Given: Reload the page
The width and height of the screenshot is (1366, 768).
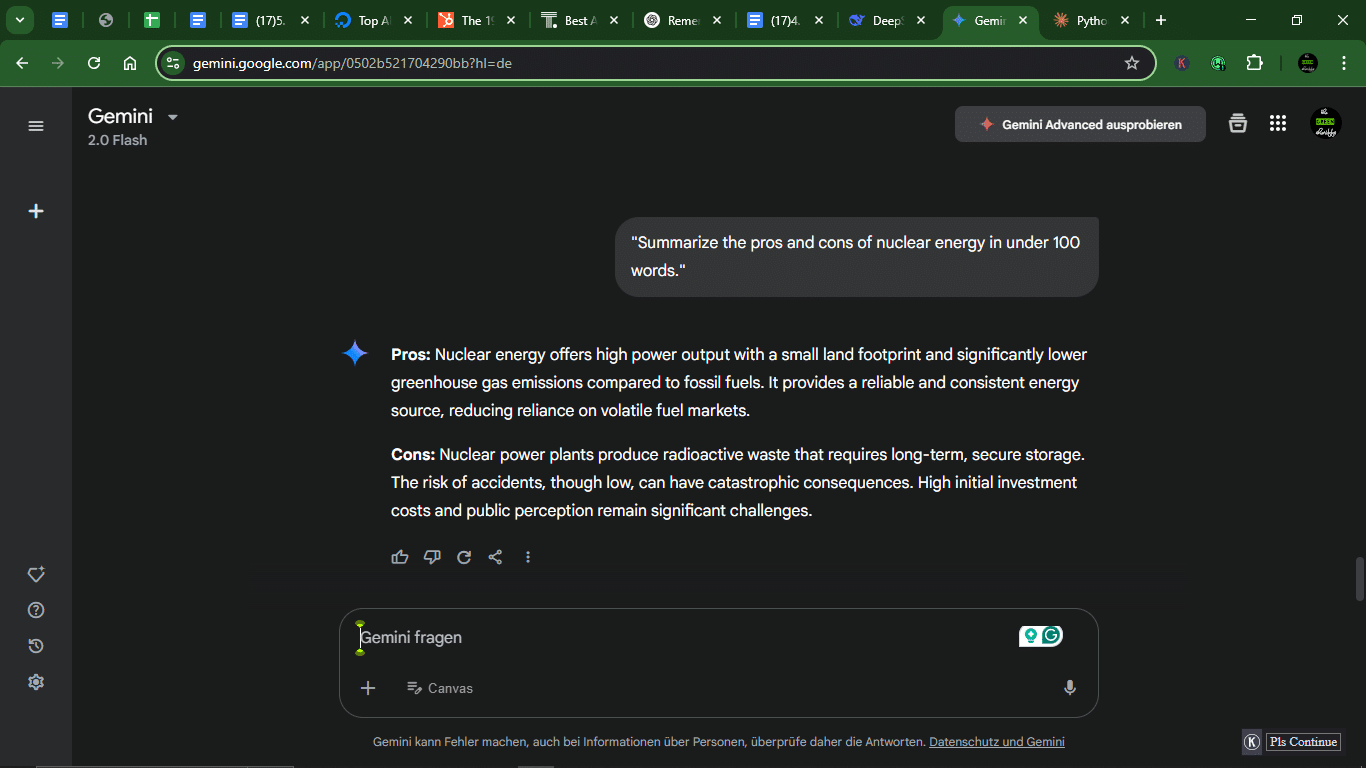Looking at the screenshot, I should pyautogui.click(x=94, y=63).
